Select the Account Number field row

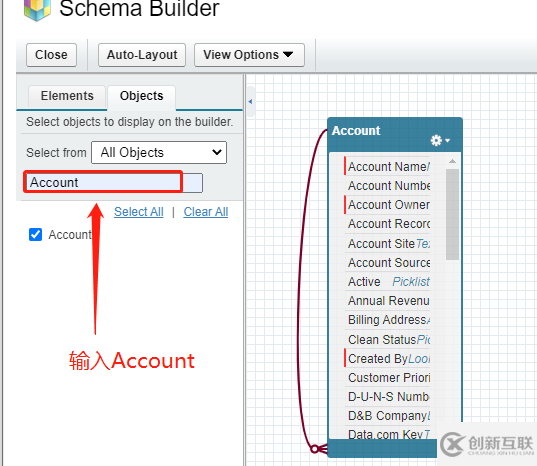tap(387, 186)
